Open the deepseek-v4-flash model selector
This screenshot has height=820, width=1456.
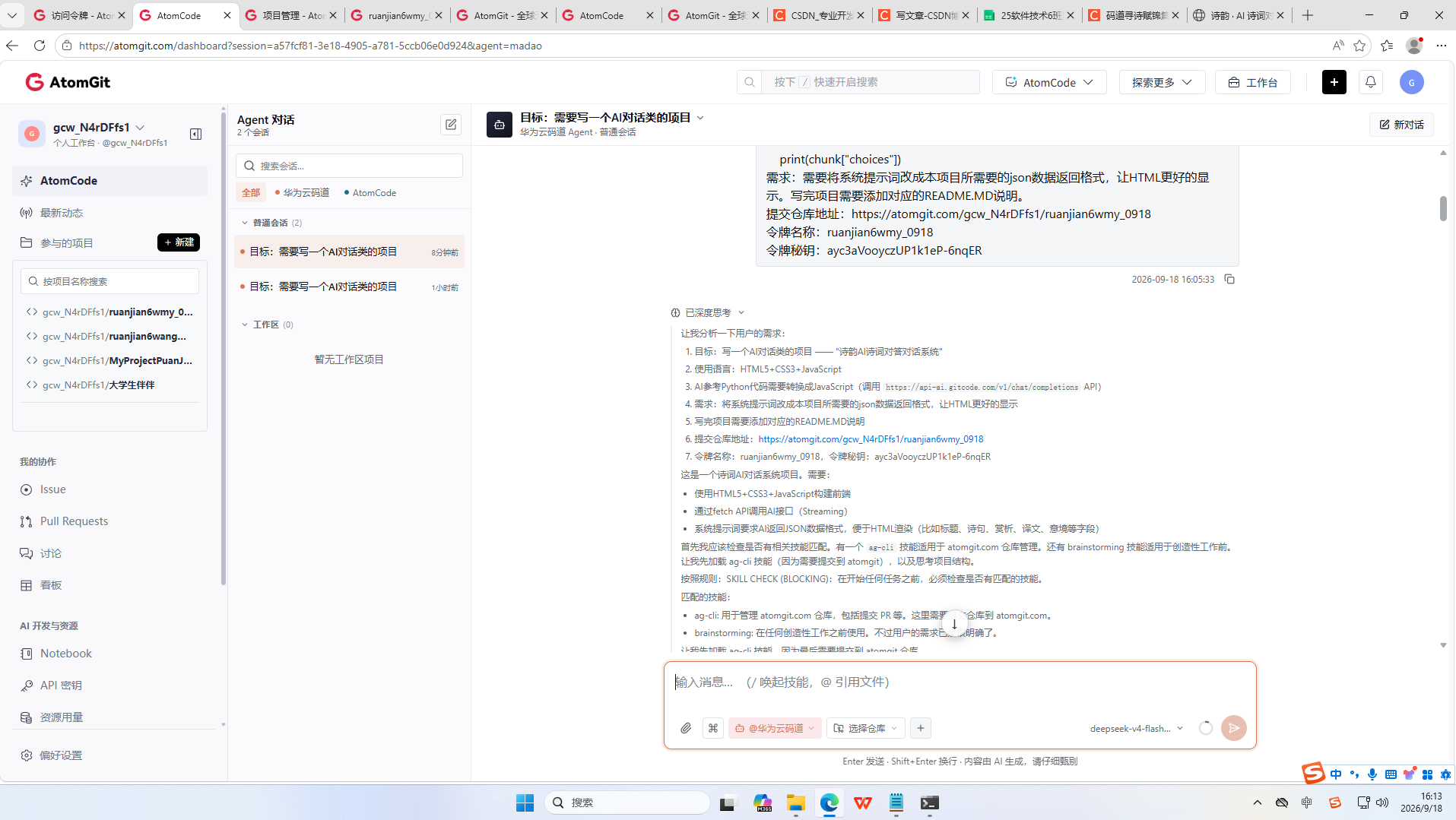coord(1137,728)
